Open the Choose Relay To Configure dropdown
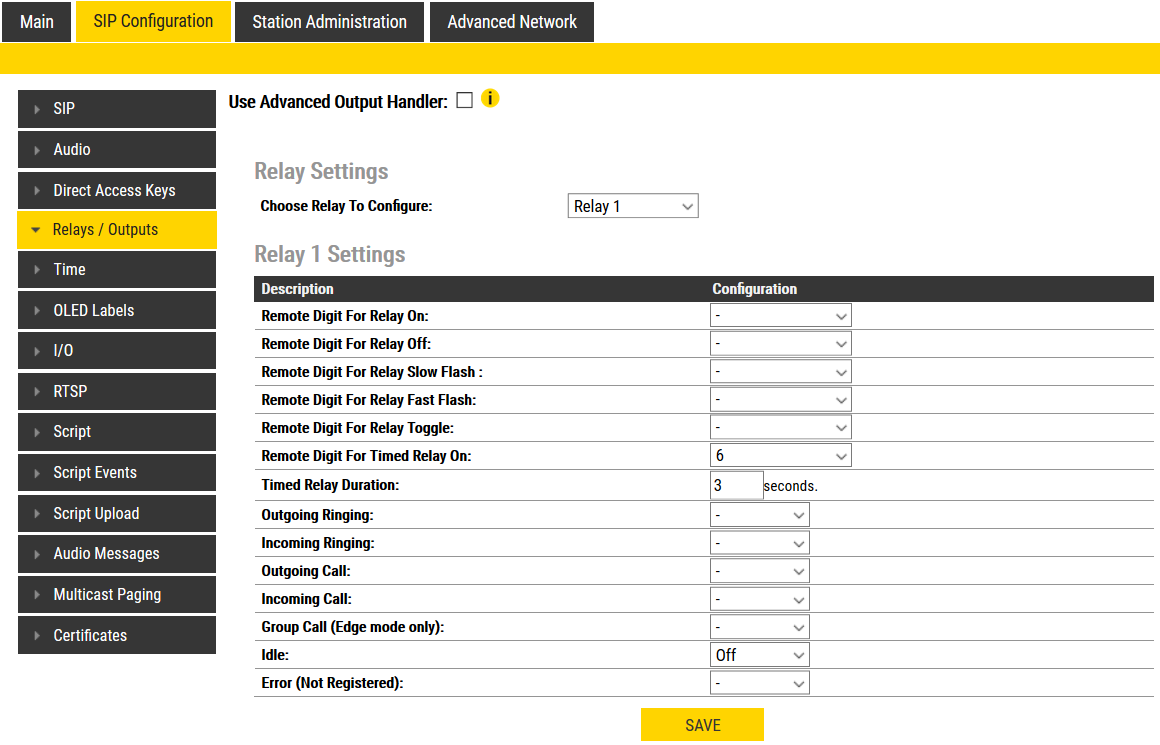1160x745 pixels. 632,206
